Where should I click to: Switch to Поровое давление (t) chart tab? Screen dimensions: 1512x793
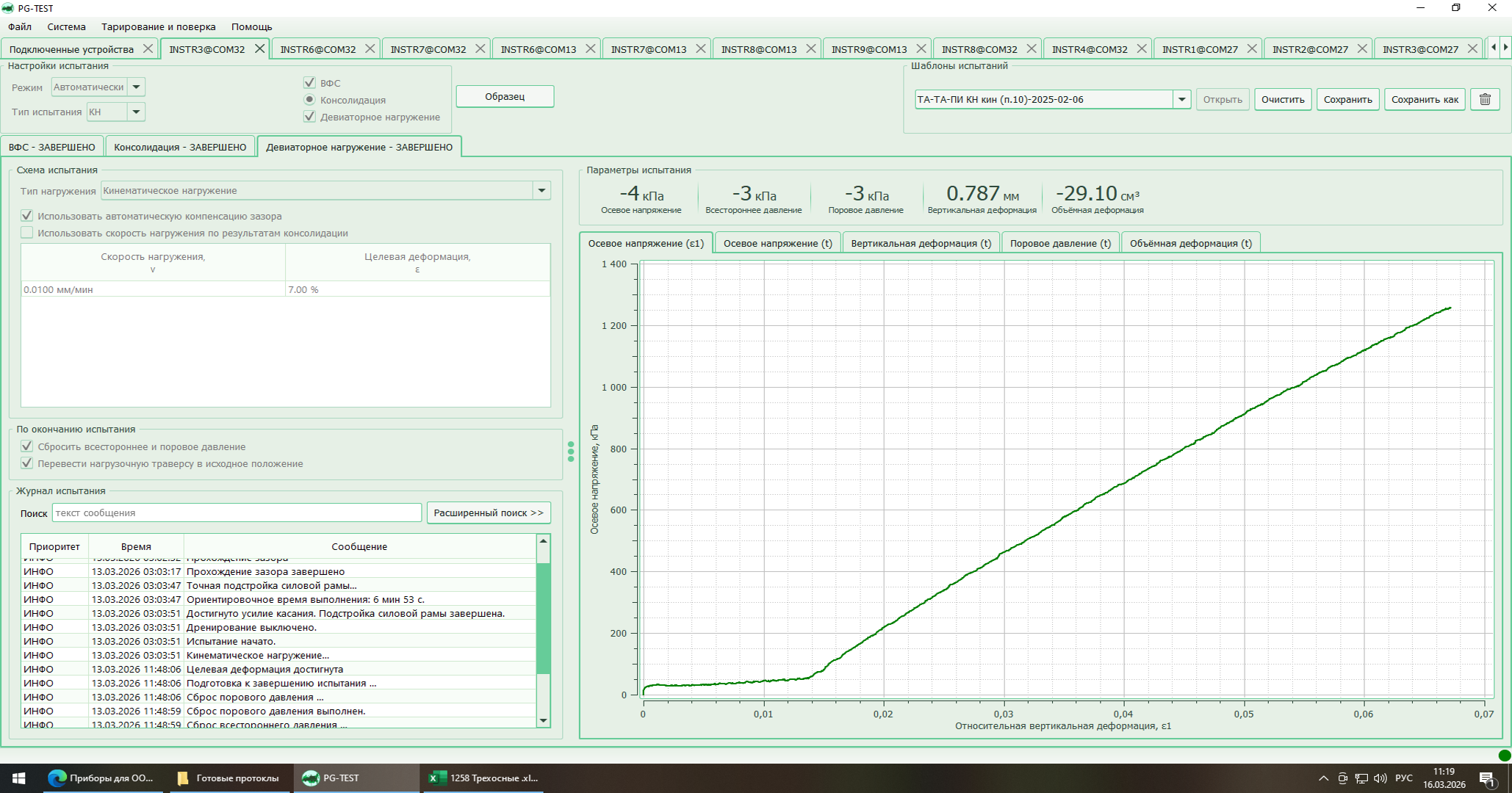(1060, 243)
